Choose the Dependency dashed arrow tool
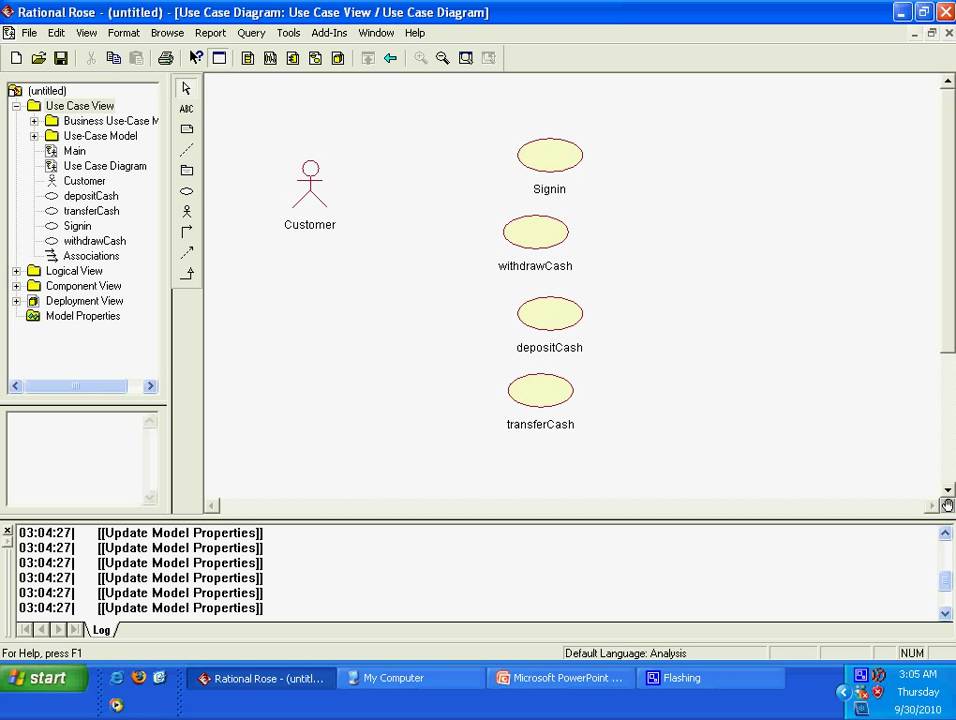Image resolution: width=956 pixels, height=720 pixels. coord(187,252)
